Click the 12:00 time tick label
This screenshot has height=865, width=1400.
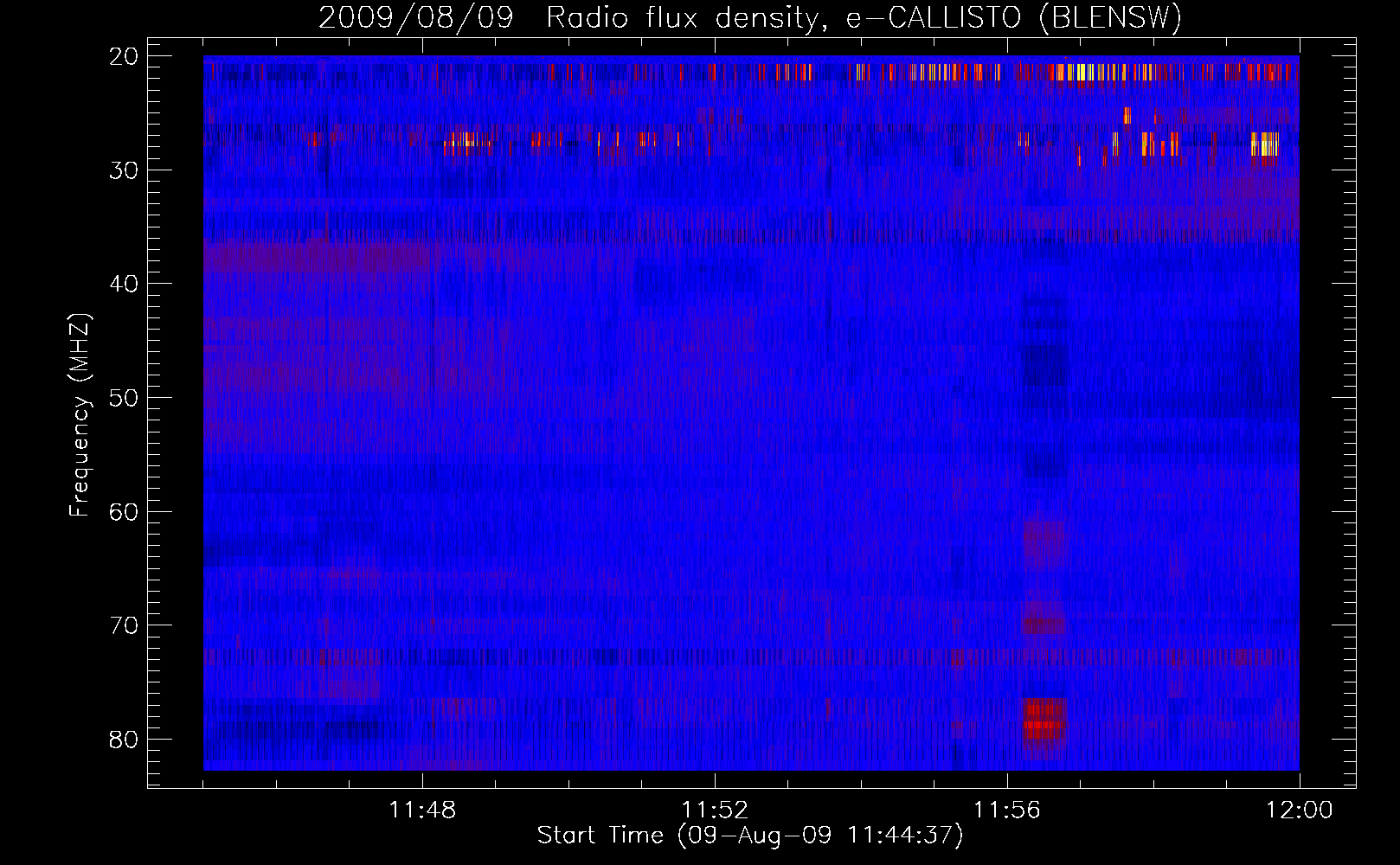pos(1299,811)
